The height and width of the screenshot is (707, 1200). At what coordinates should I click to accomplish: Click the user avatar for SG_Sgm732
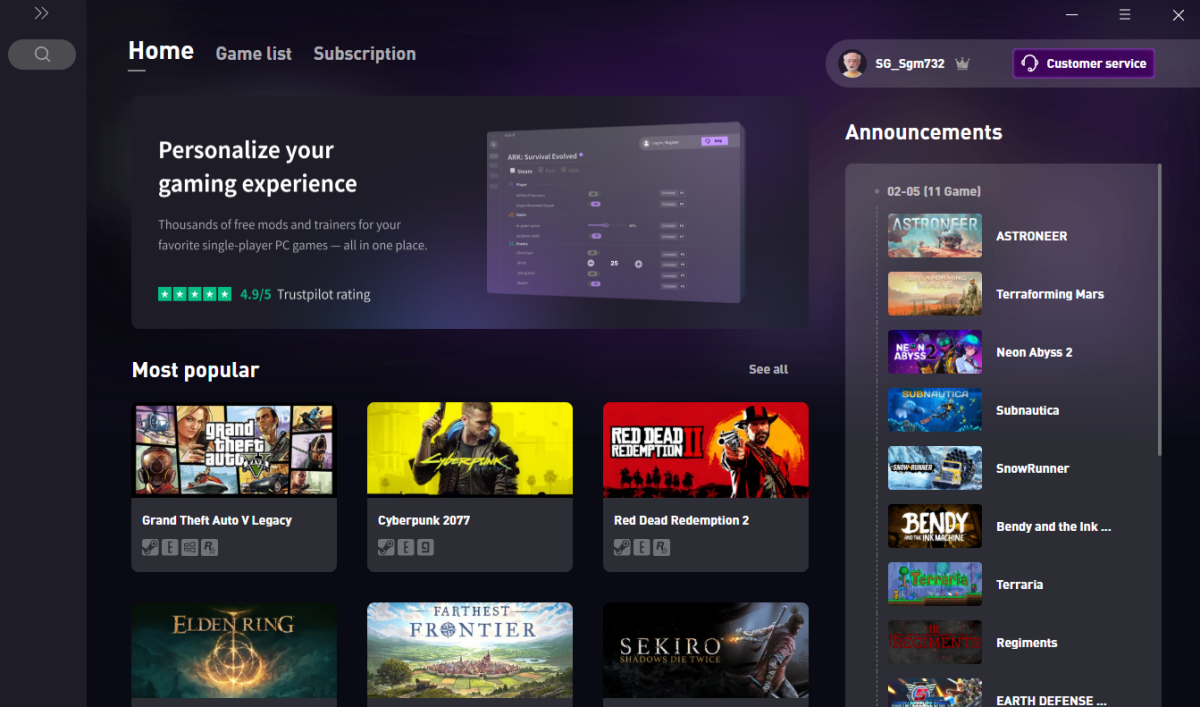pyautogui.click(x=852, y=63)
